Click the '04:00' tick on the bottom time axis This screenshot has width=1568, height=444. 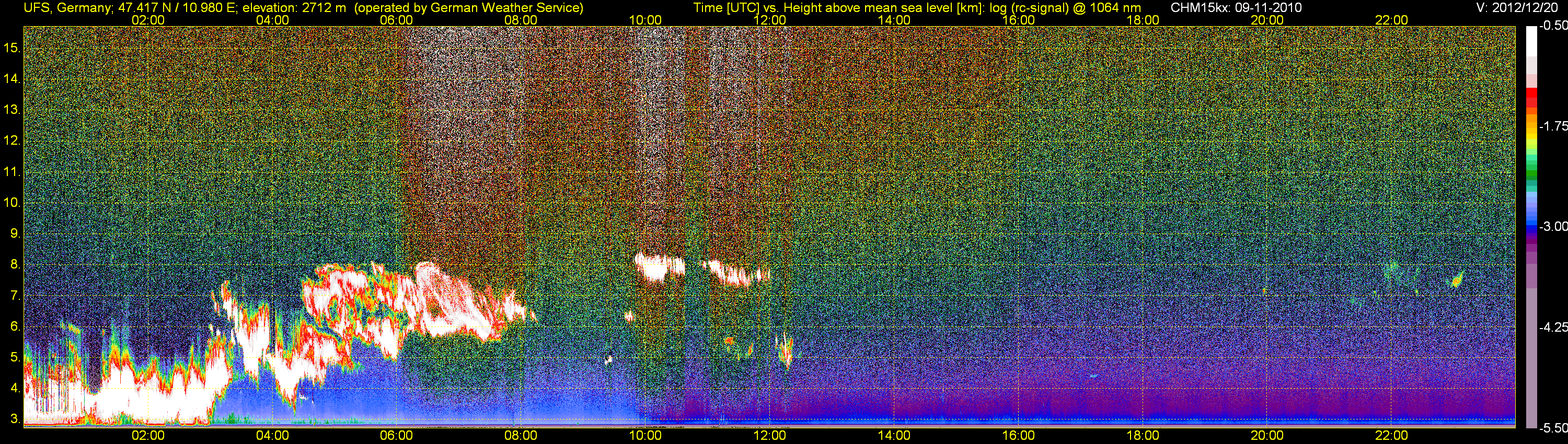[x=272, y=436]
